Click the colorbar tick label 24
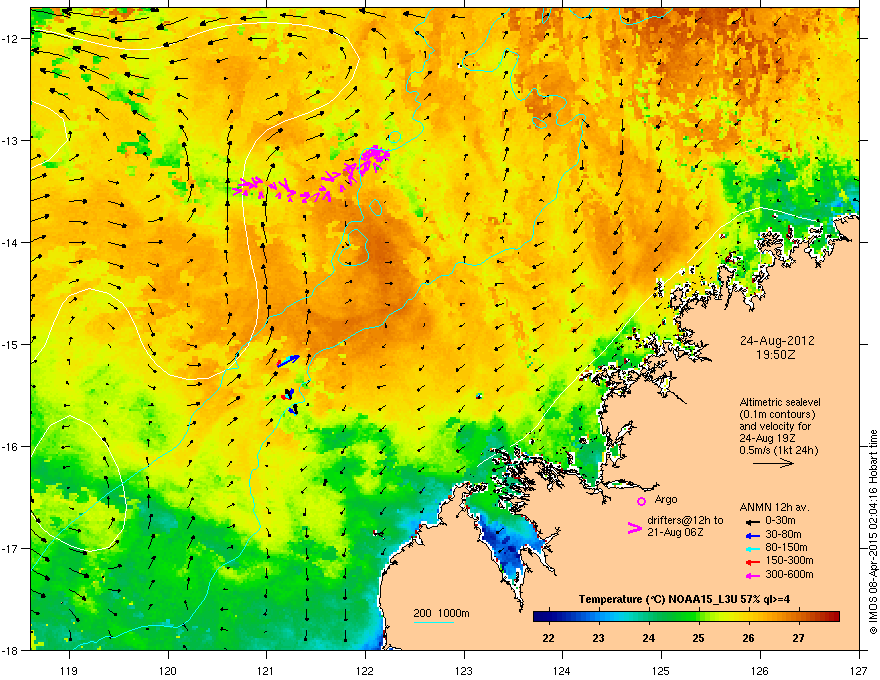880x680 pixels. pyautogui.click(x=649, y=638)
